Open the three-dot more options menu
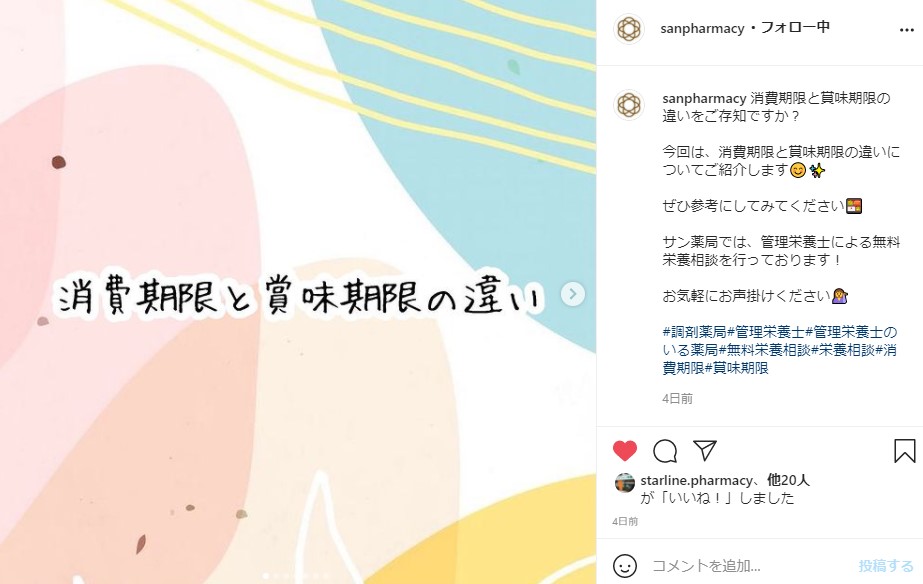Screen dimensions: 923x584 coord(907,30)
